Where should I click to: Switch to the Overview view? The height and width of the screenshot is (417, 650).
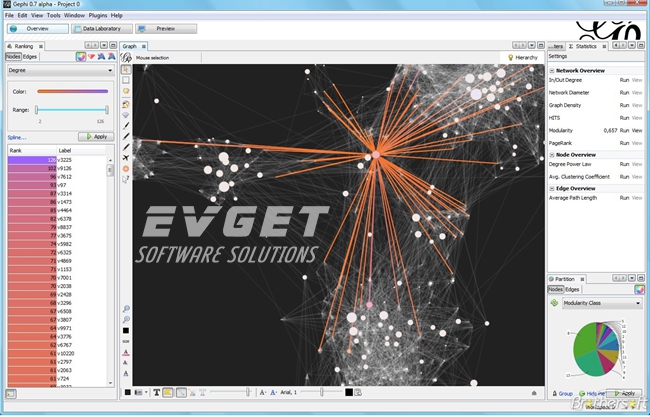point(38,29)
